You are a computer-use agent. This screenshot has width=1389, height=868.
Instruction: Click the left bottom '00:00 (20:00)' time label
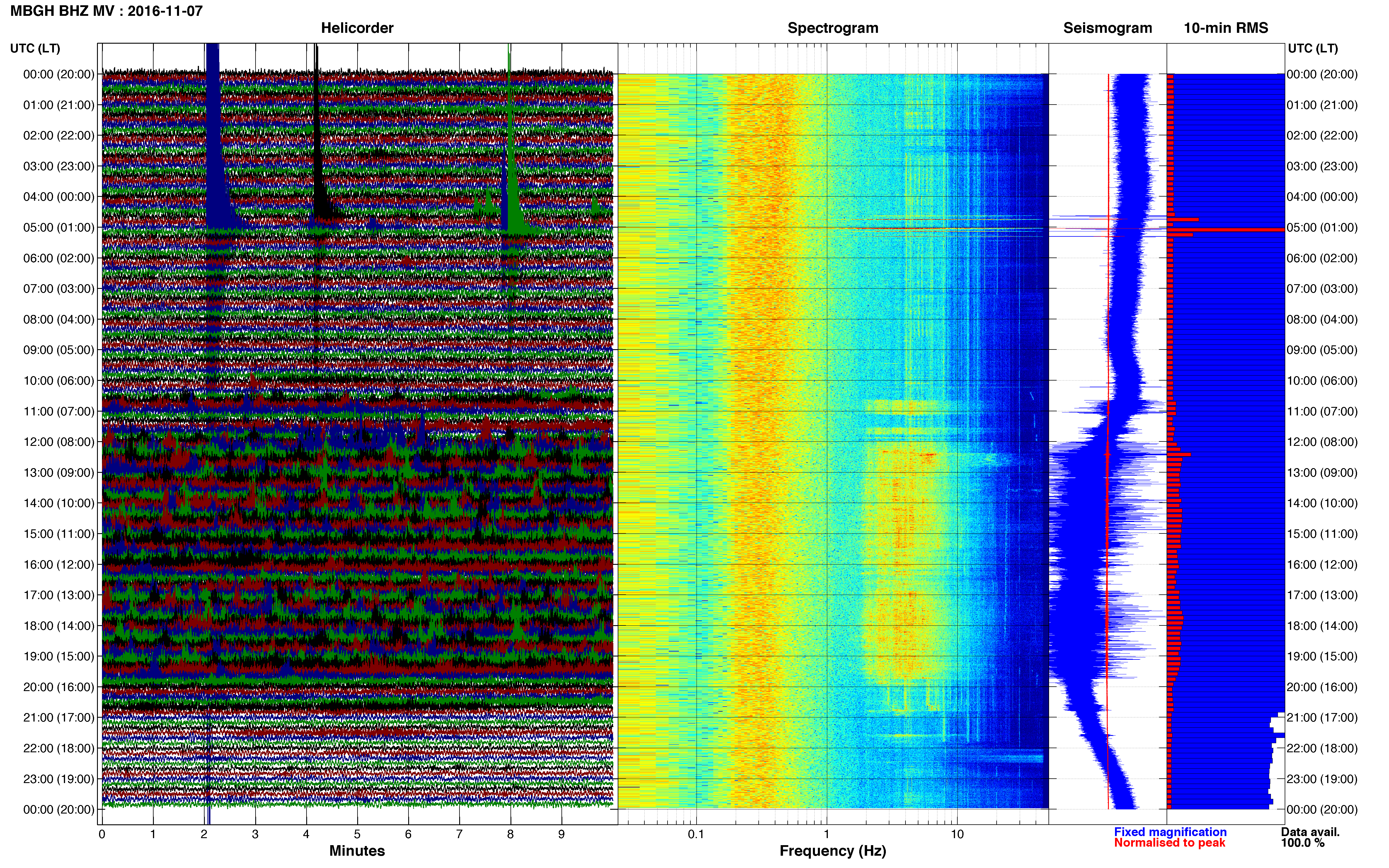click(x=59, y=809)
